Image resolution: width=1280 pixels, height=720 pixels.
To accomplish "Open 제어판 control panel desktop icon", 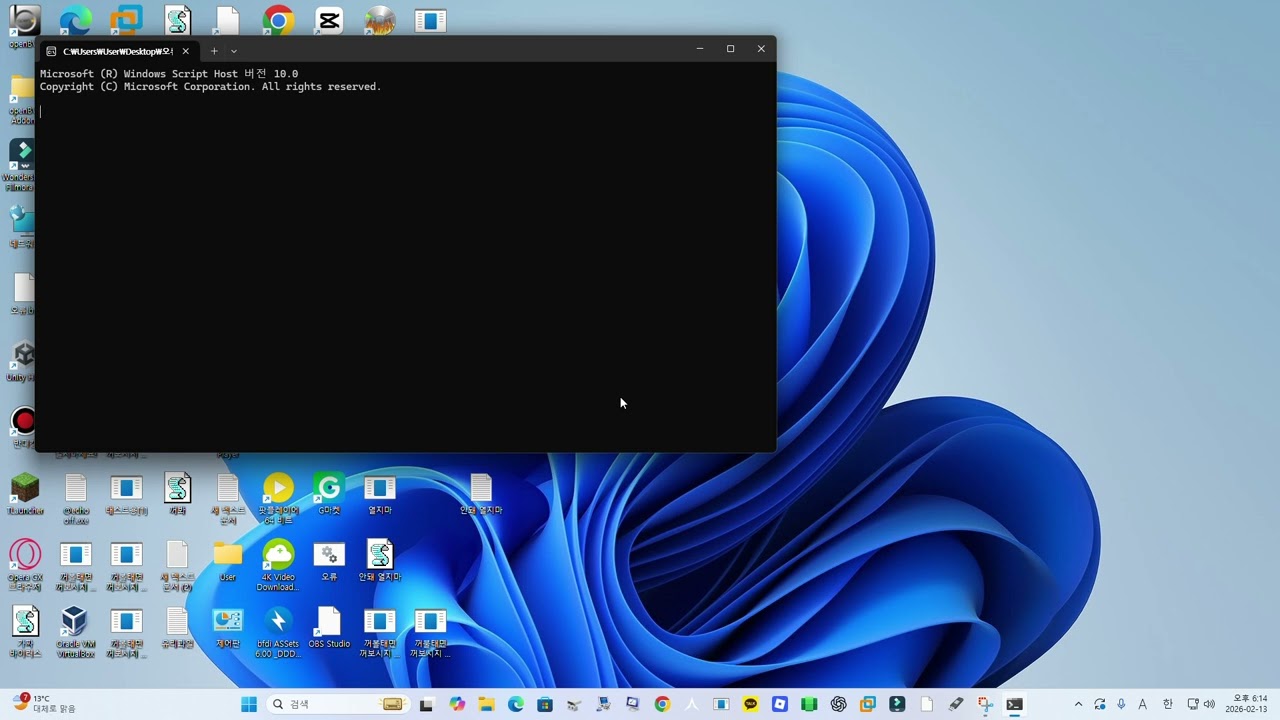I will coord(228,628).
